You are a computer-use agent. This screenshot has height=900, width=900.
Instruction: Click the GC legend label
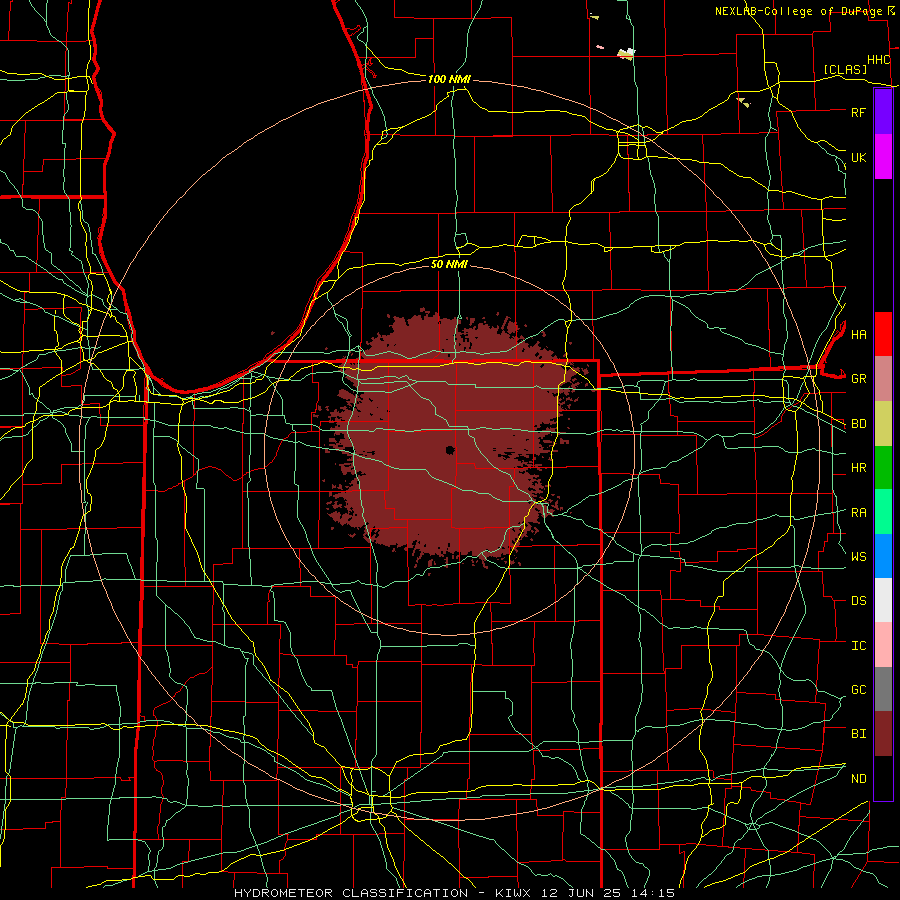[859, 689]
